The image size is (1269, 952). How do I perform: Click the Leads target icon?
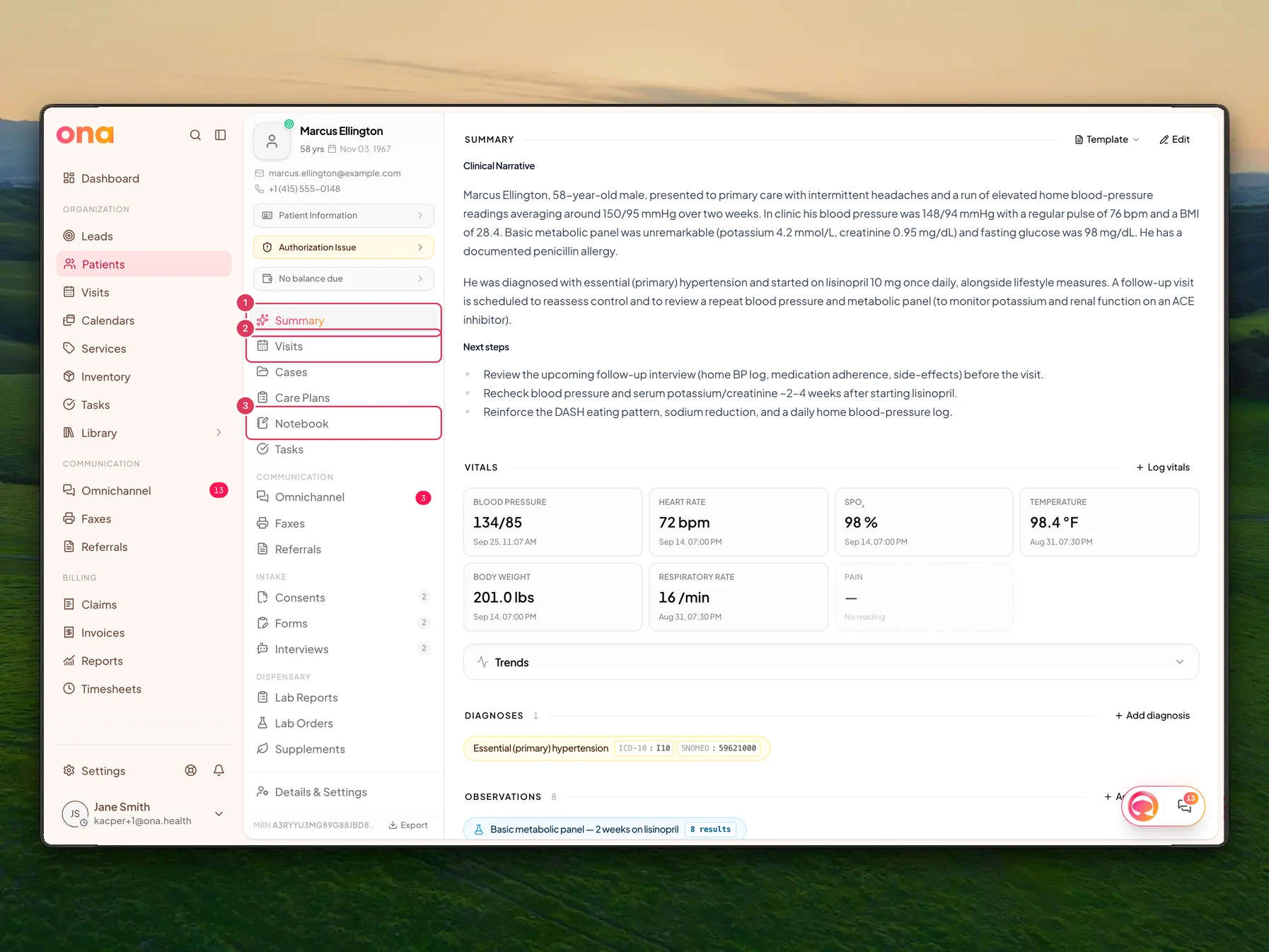[69, 236]
